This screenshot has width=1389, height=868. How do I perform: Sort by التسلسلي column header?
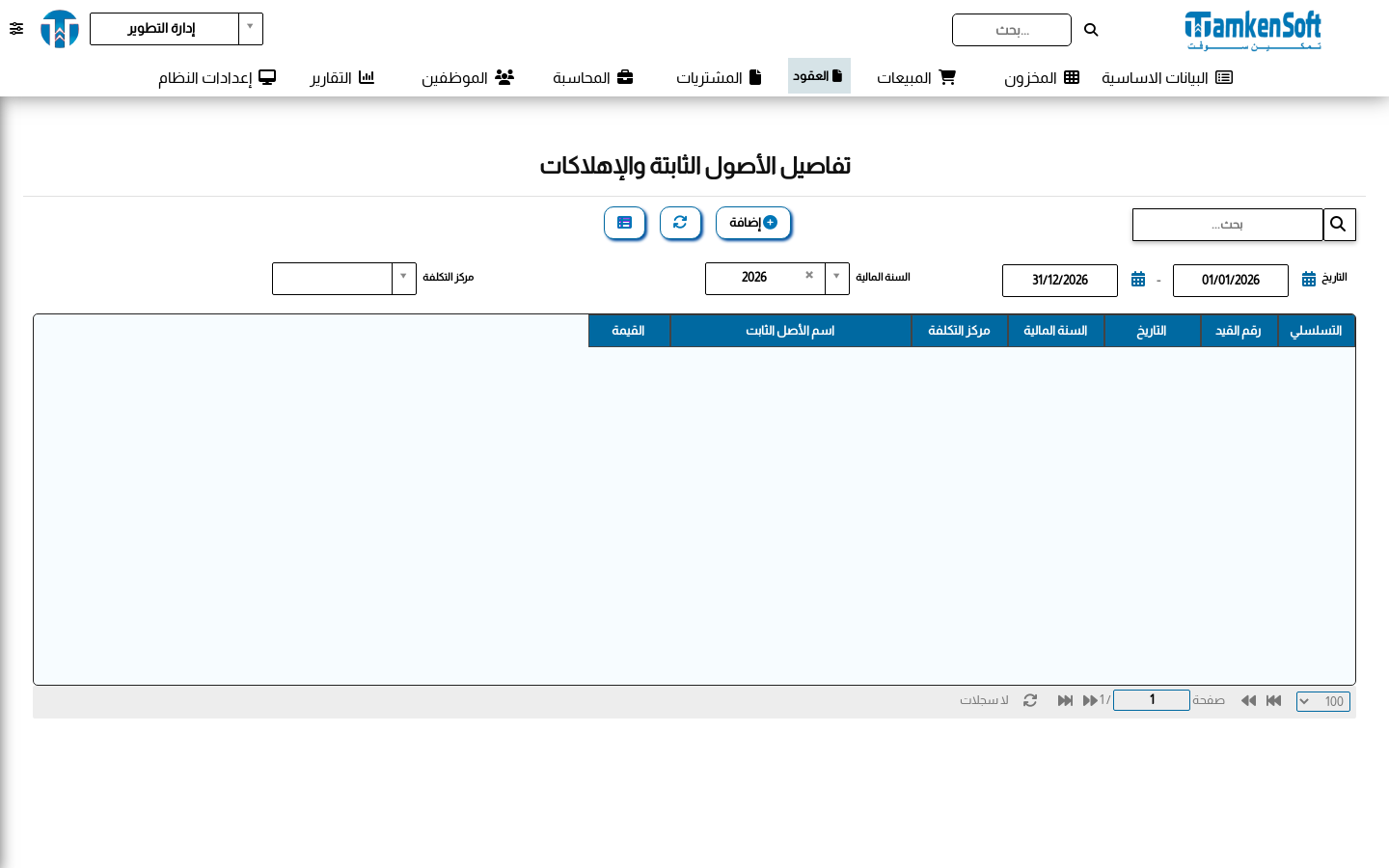[1316, 331]
